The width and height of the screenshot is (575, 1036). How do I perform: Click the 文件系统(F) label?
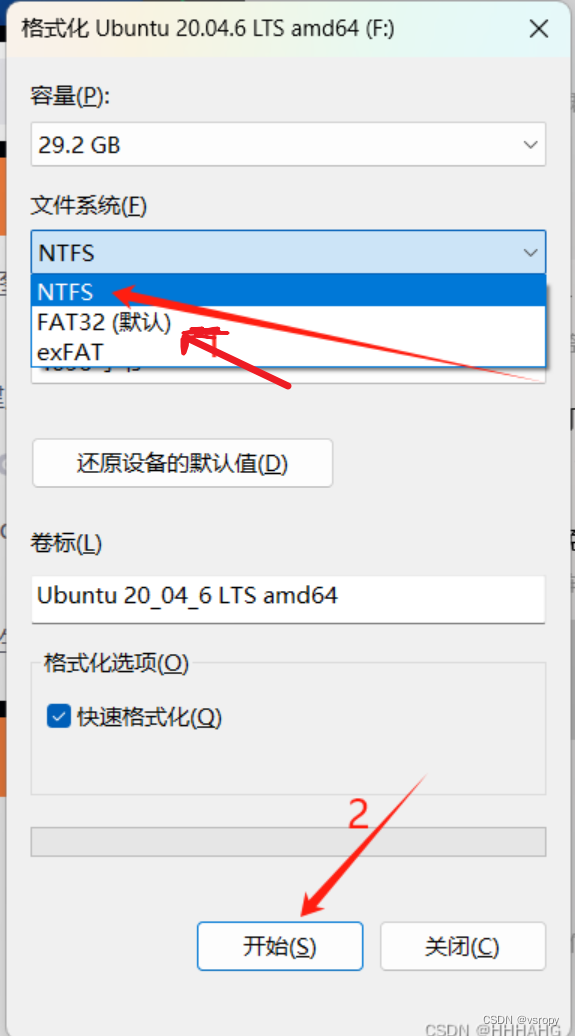(89, 205)
